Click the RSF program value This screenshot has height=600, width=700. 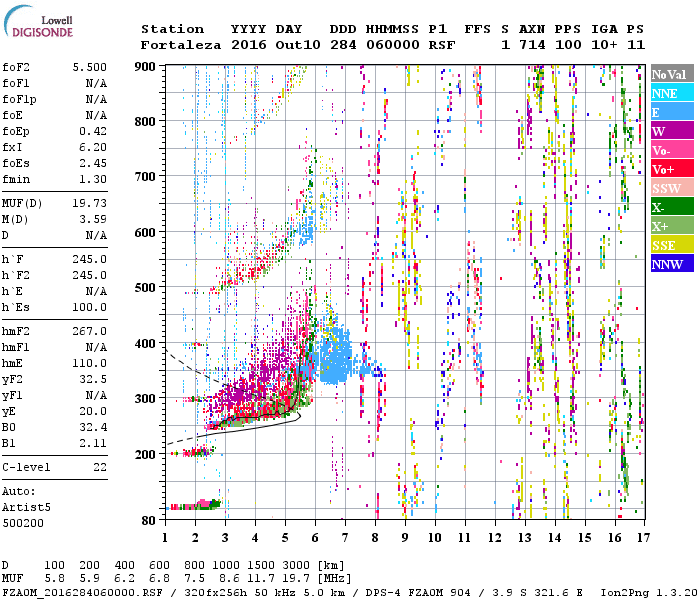tap(442, 45)
